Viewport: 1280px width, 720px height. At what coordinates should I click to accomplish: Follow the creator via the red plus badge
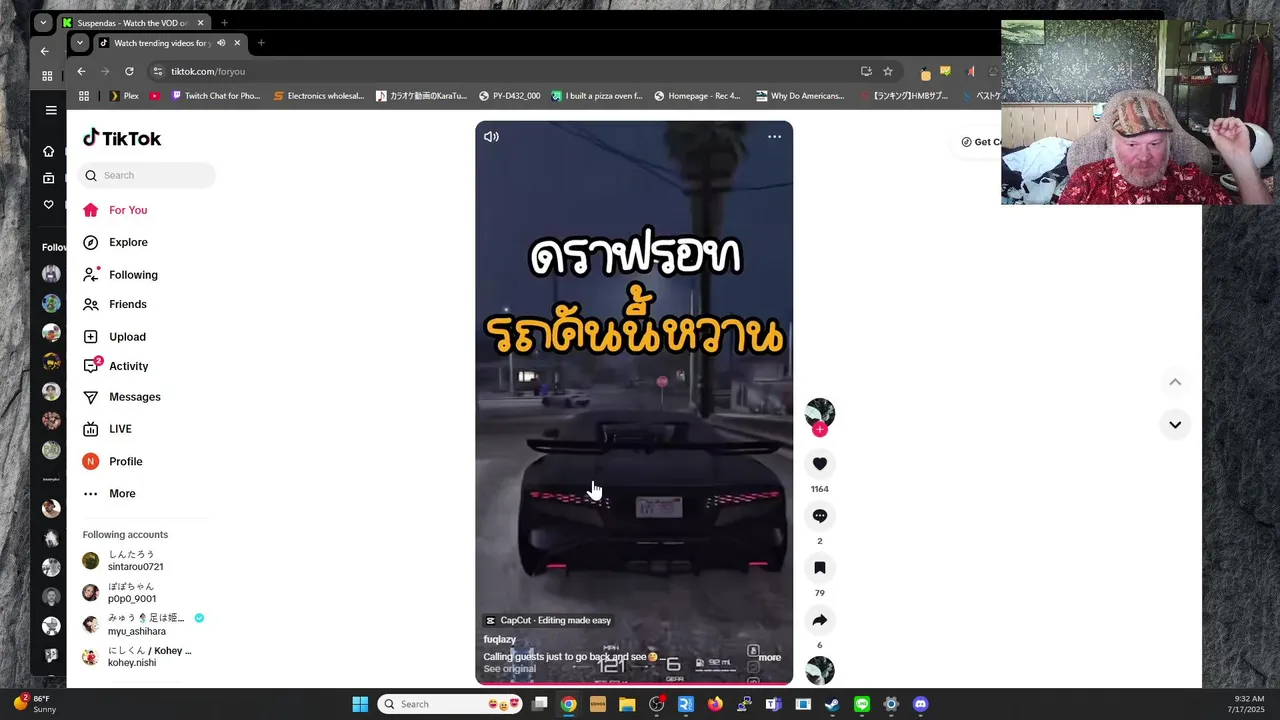click(x=820, y=430)
